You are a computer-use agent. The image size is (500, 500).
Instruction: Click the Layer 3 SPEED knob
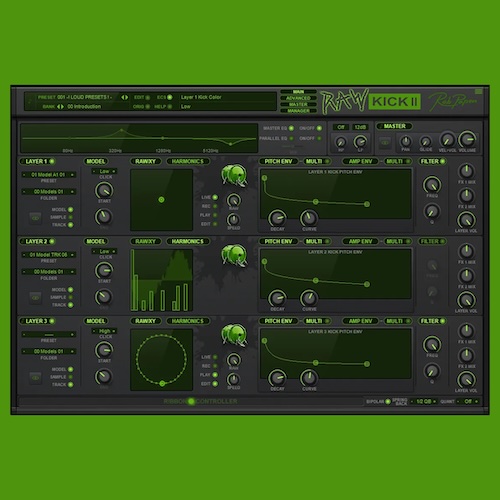[234, 379]
